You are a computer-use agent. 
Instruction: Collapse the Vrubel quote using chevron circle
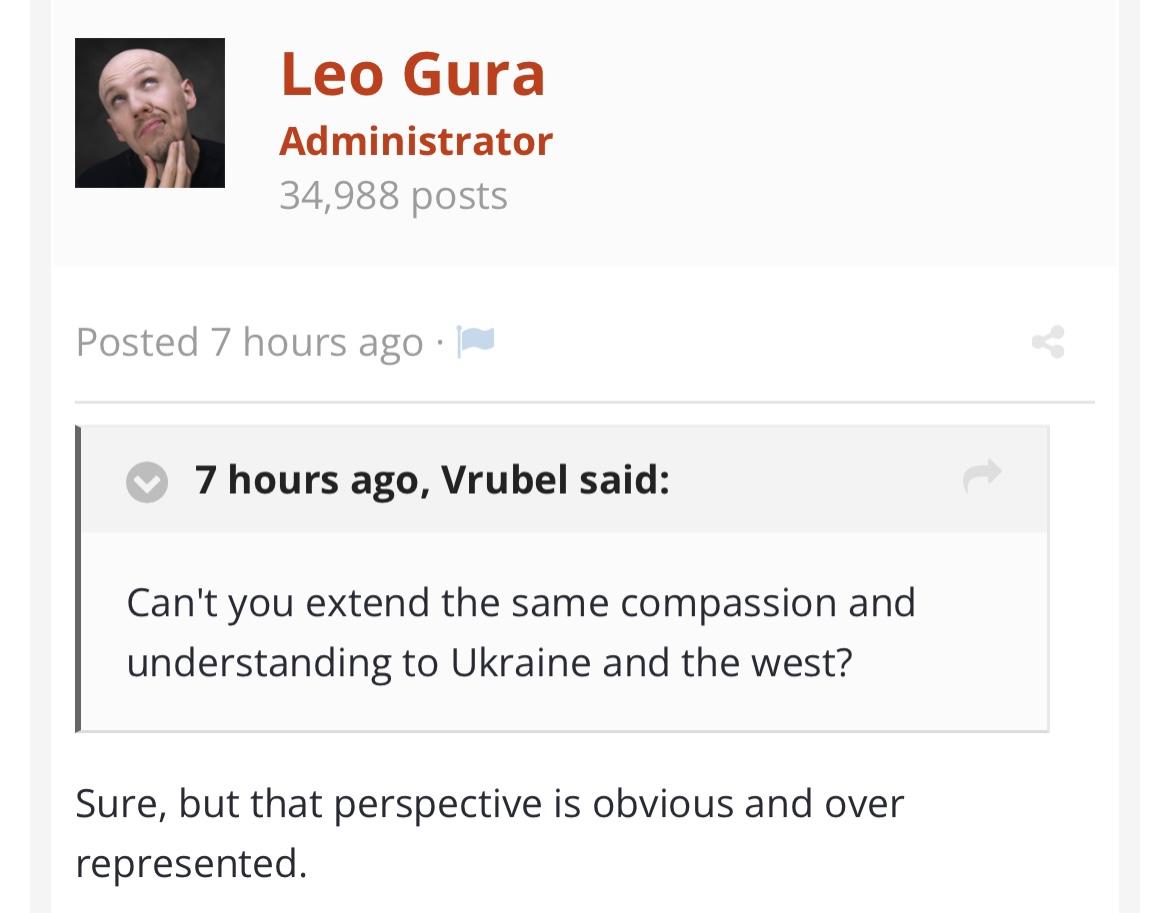tap(147, 482)
